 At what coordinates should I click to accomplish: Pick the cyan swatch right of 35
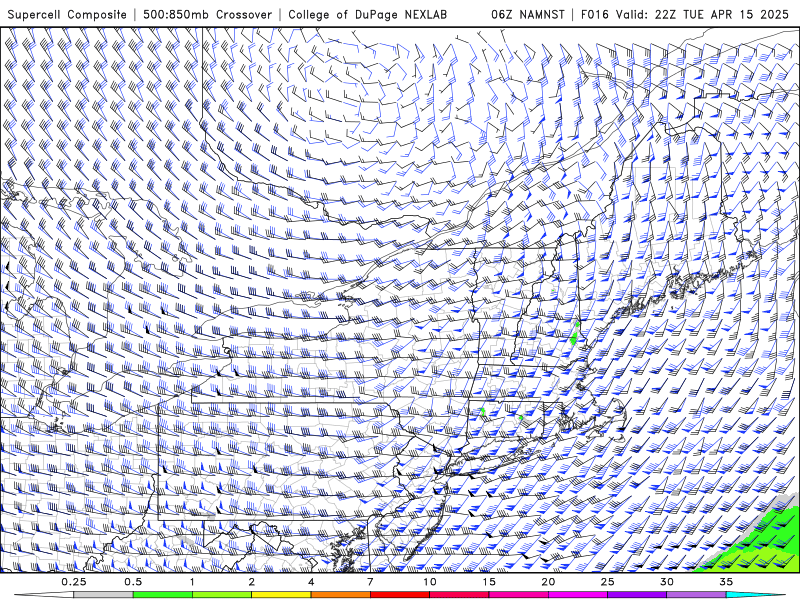click(x=755, y=595)
